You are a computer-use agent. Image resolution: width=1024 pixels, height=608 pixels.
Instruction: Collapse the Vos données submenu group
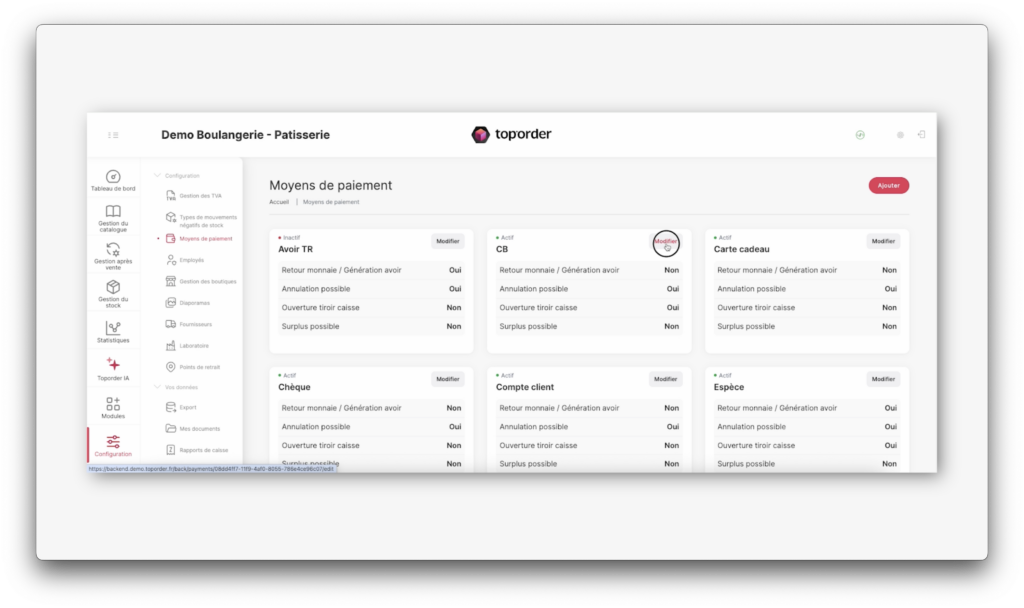point(157,386)
